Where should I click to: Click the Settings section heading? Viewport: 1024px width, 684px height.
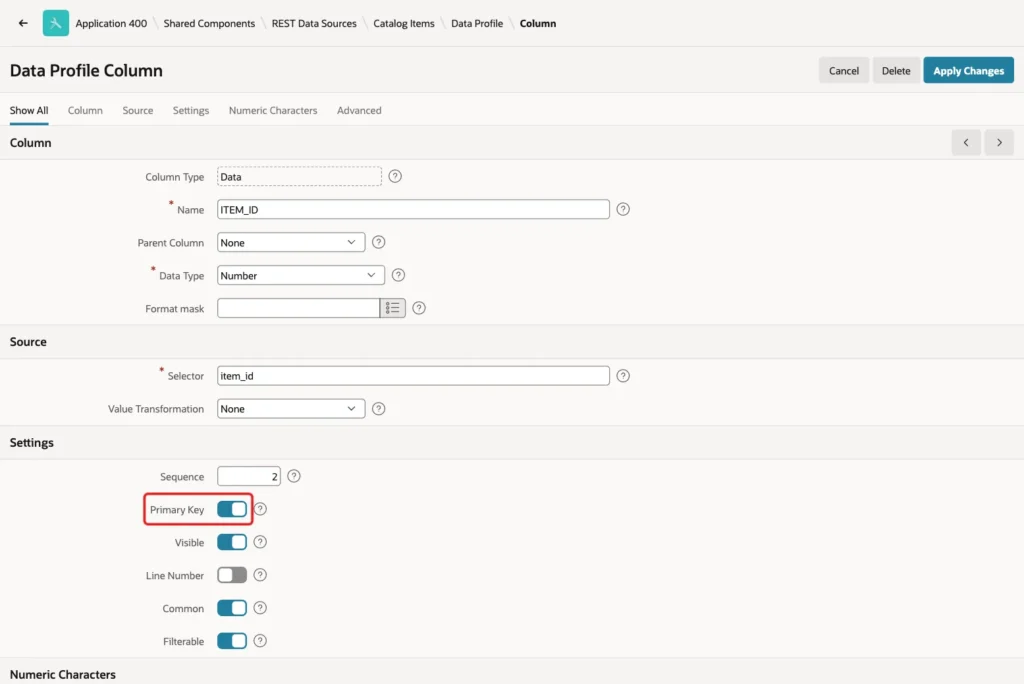(x=31, y=442)
